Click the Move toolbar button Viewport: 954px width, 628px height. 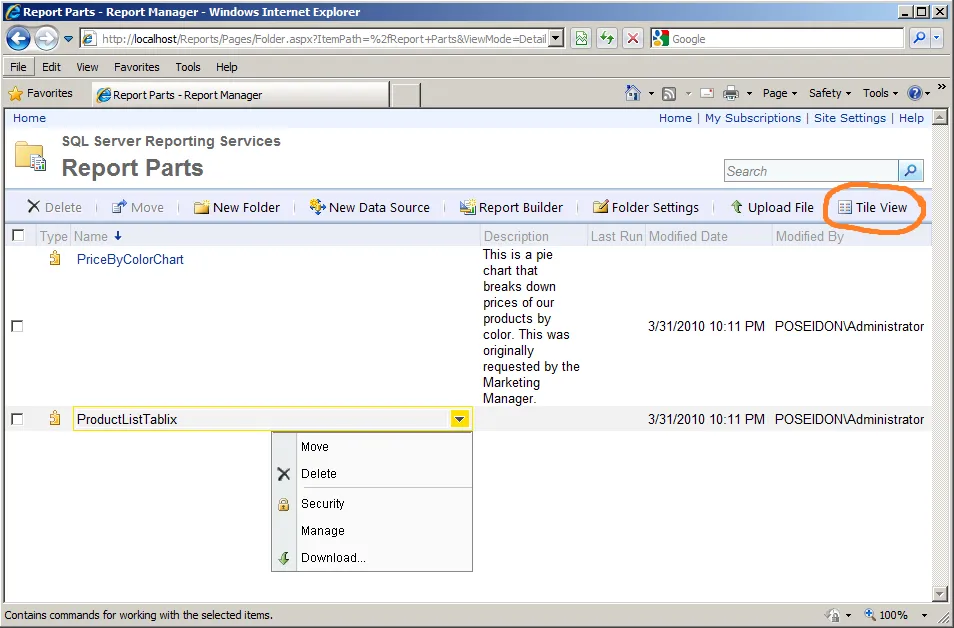click(x=138, y=208)
